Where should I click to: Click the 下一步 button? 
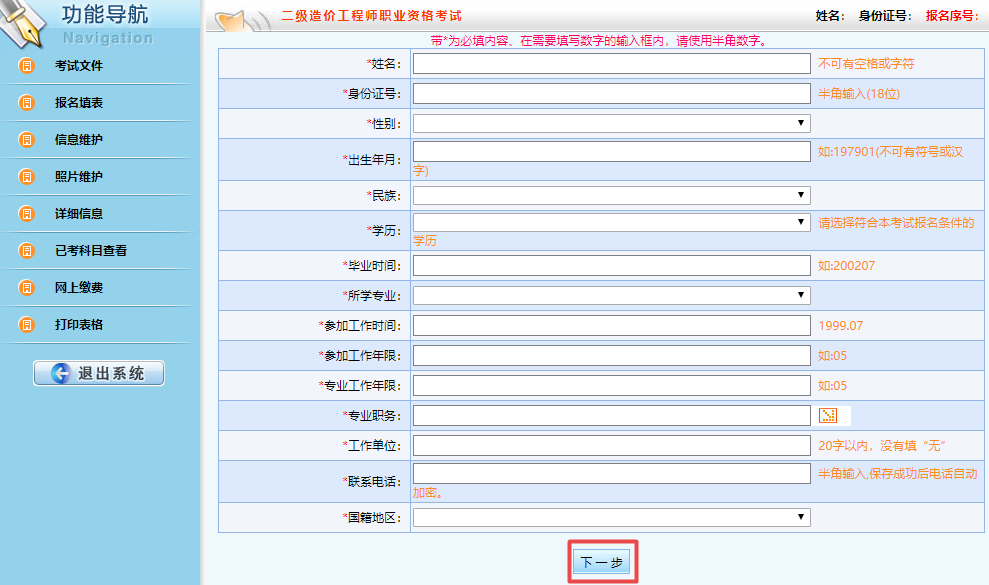[x=602, y=563]
